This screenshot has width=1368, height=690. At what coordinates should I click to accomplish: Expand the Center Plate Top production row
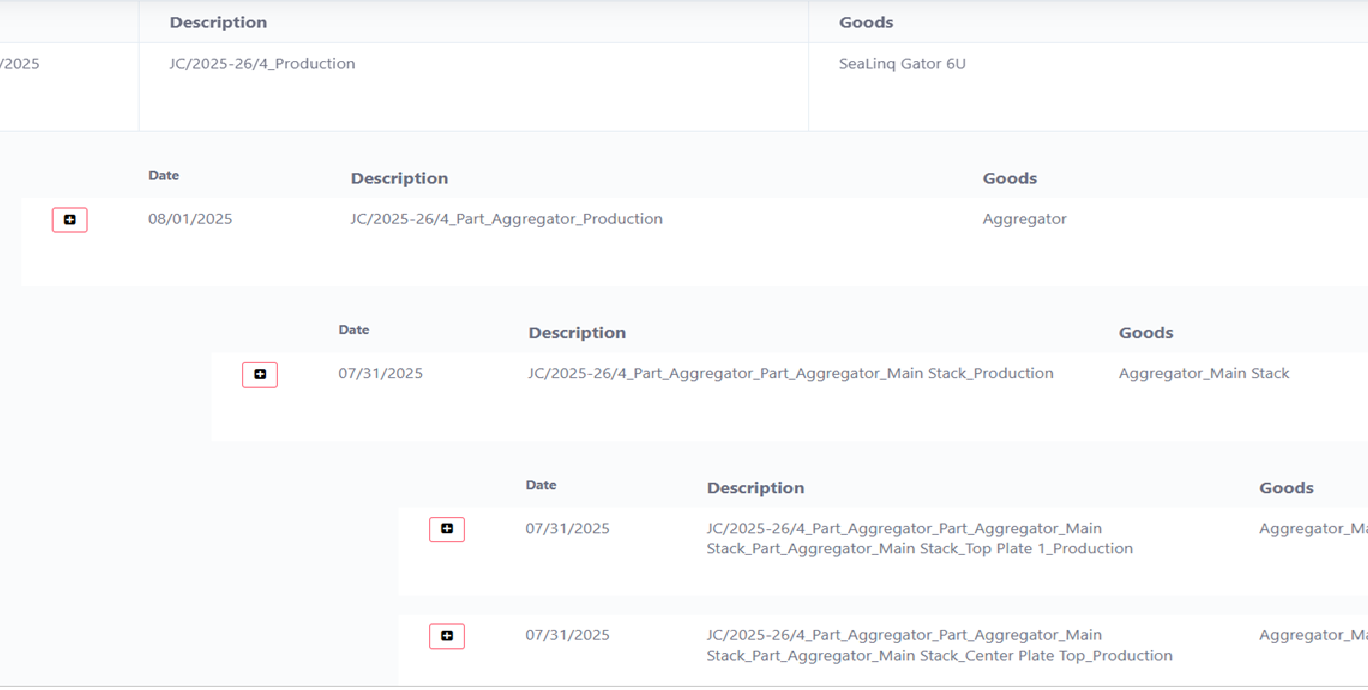pos(447,636)
